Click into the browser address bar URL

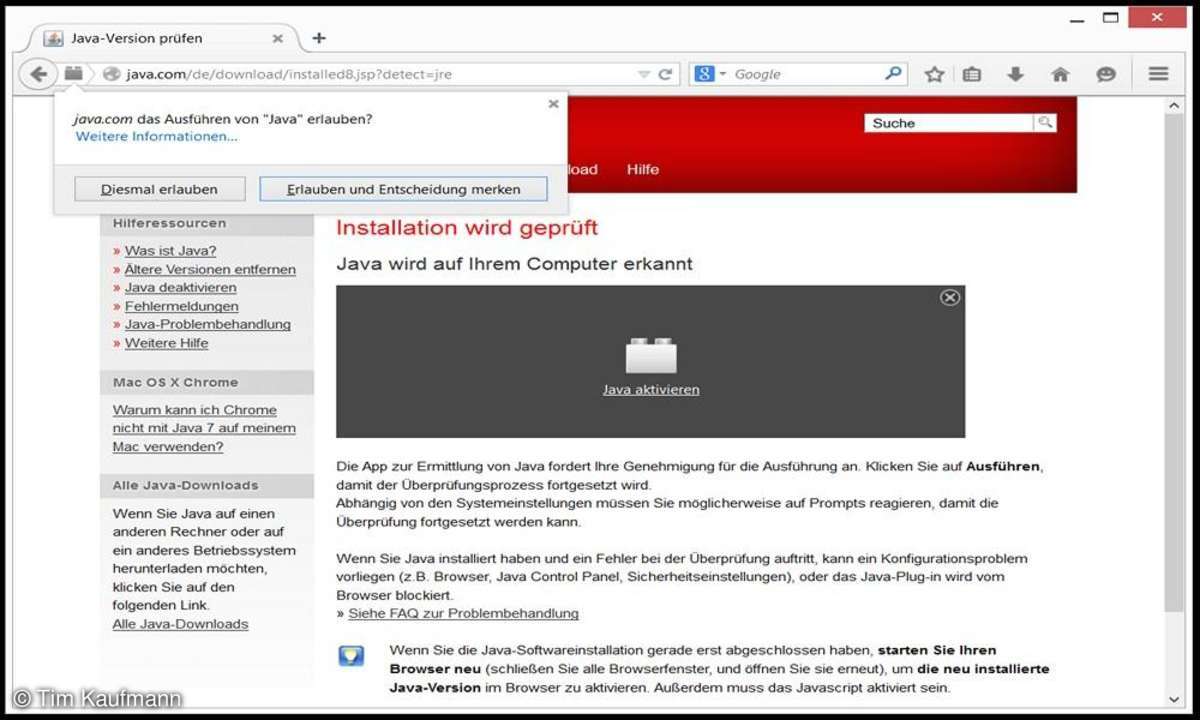click(378, 74)
